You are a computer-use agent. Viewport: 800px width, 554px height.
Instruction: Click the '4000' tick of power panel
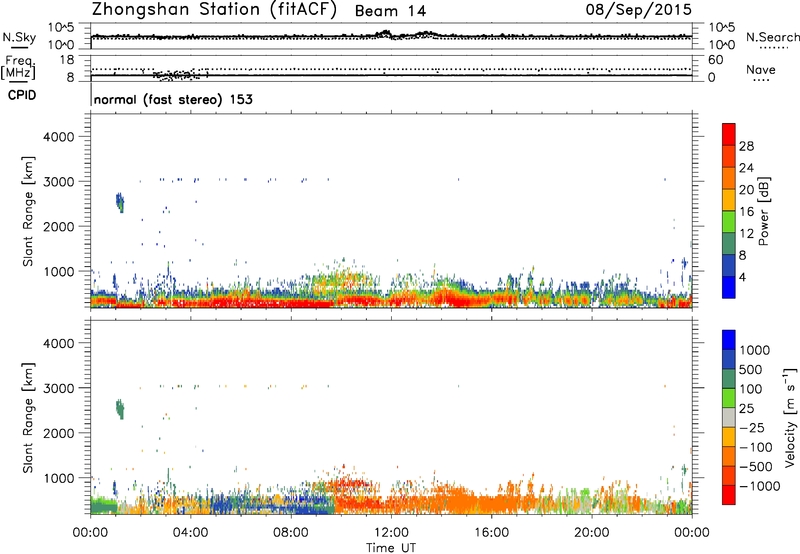pyautogui.click(x=58, y=137)
